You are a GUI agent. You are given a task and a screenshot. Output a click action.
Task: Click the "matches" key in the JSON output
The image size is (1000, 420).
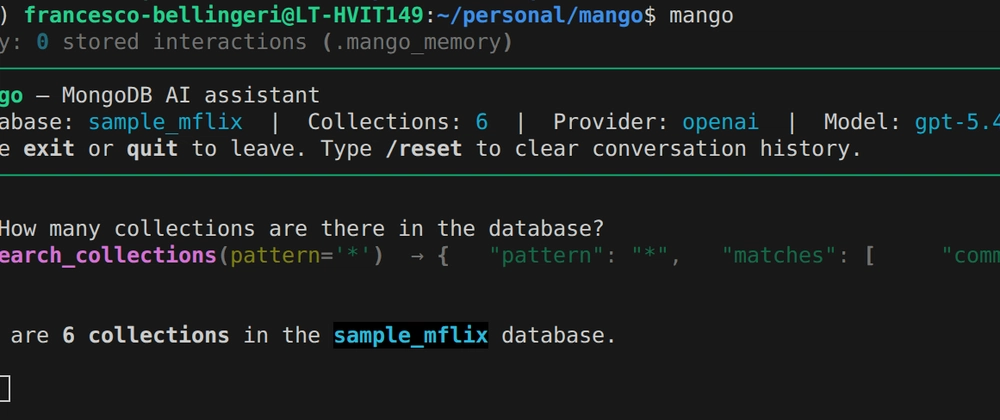coord(778,255)
